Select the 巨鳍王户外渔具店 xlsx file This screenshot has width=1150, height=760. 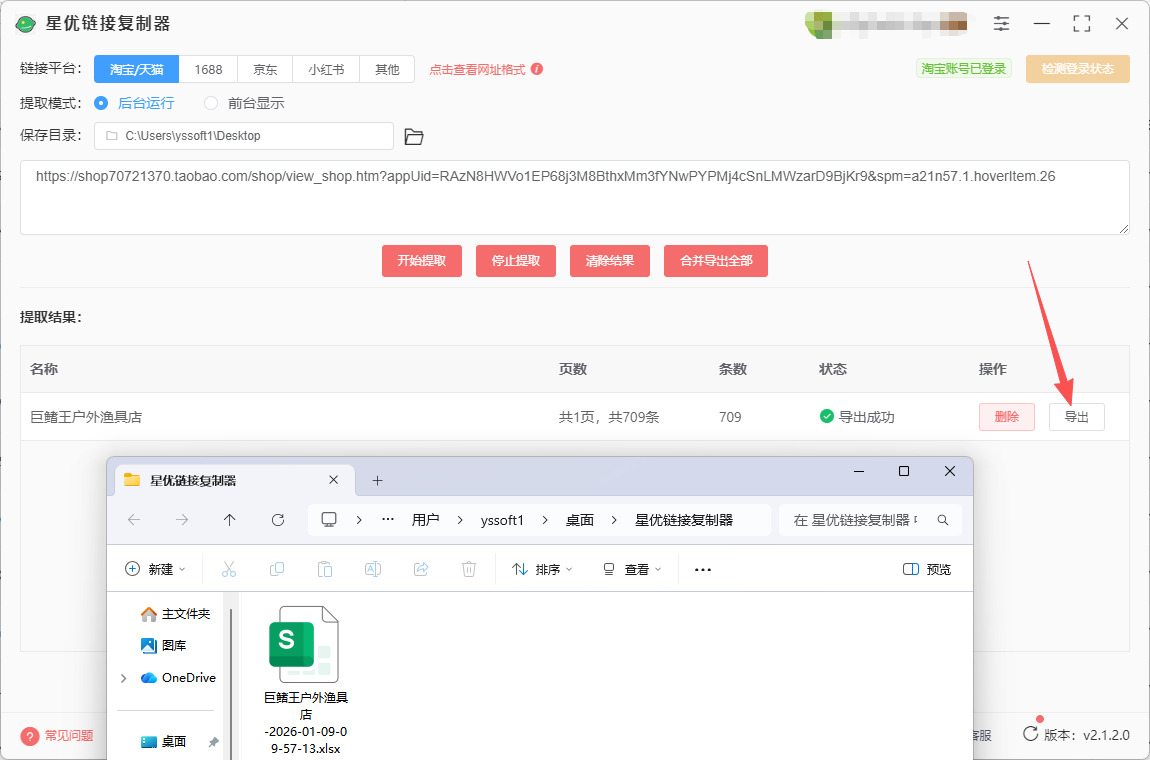306,681
